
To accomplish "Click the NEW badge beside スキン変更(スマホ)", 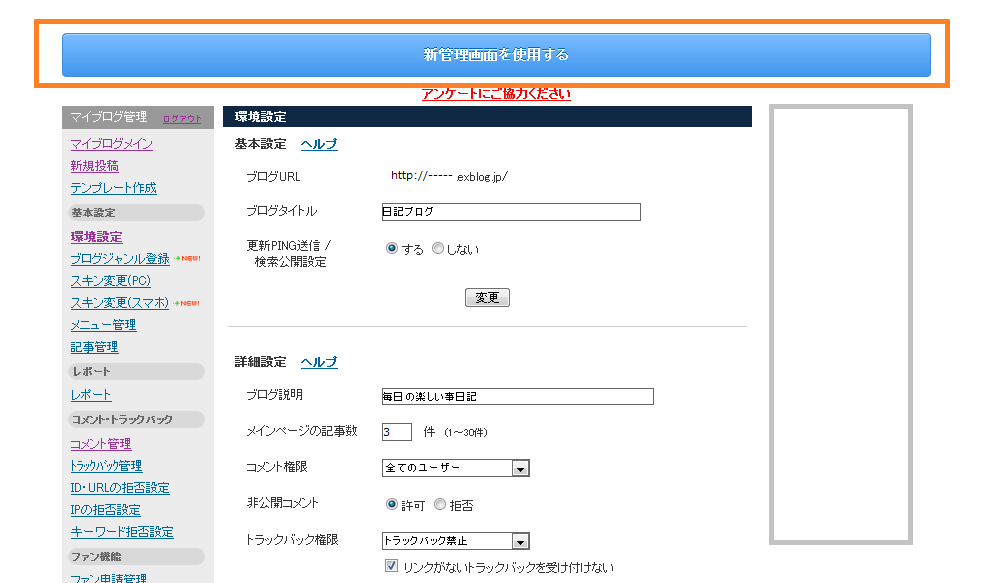I will coord(185,302).
